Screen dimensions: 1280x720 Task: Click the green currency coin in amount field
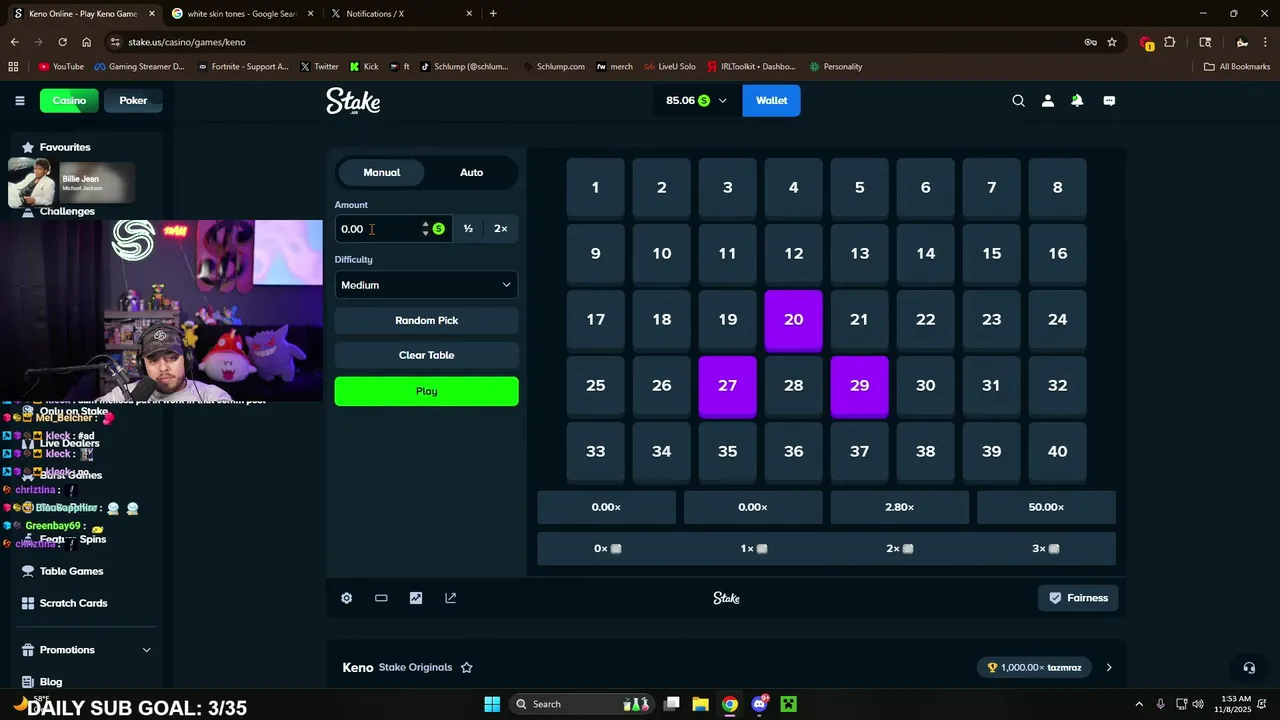[x=438, y=229]
